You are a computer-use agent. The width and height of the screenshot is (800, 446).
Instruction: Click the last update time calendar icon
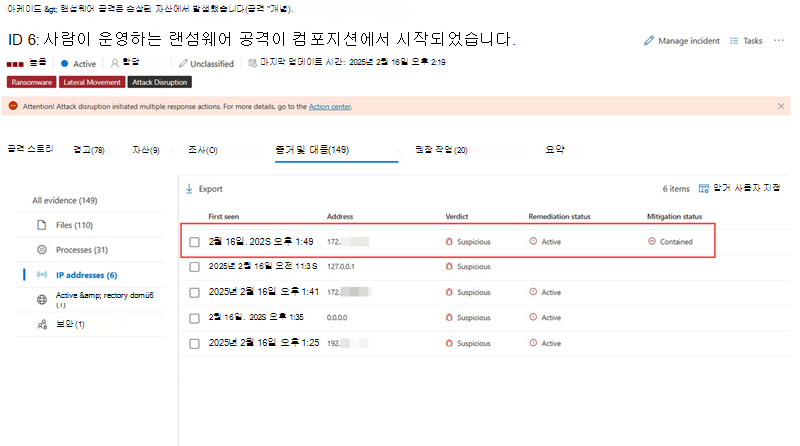(252, 63)
